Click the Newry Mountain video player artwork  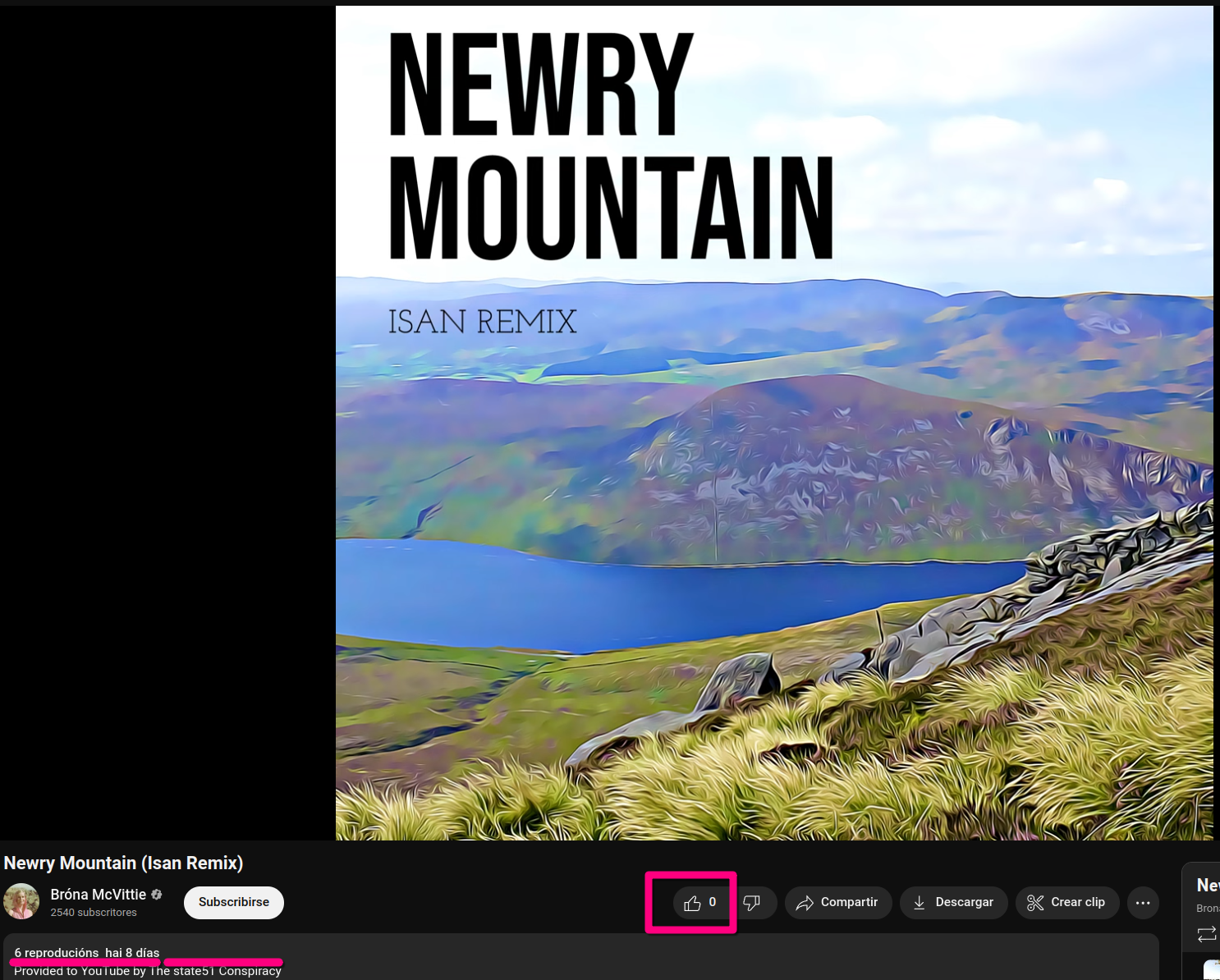pos(774,423)
